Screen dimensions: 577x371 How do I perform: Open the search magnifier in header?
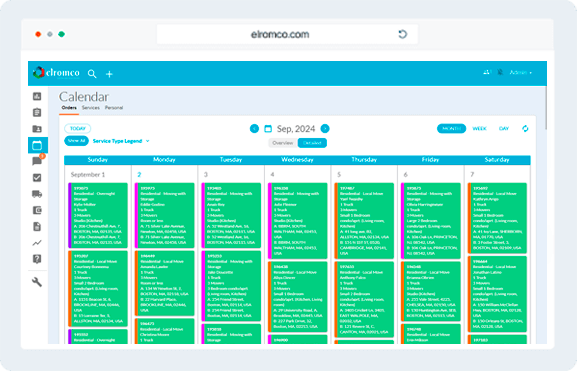pos(92,74)
